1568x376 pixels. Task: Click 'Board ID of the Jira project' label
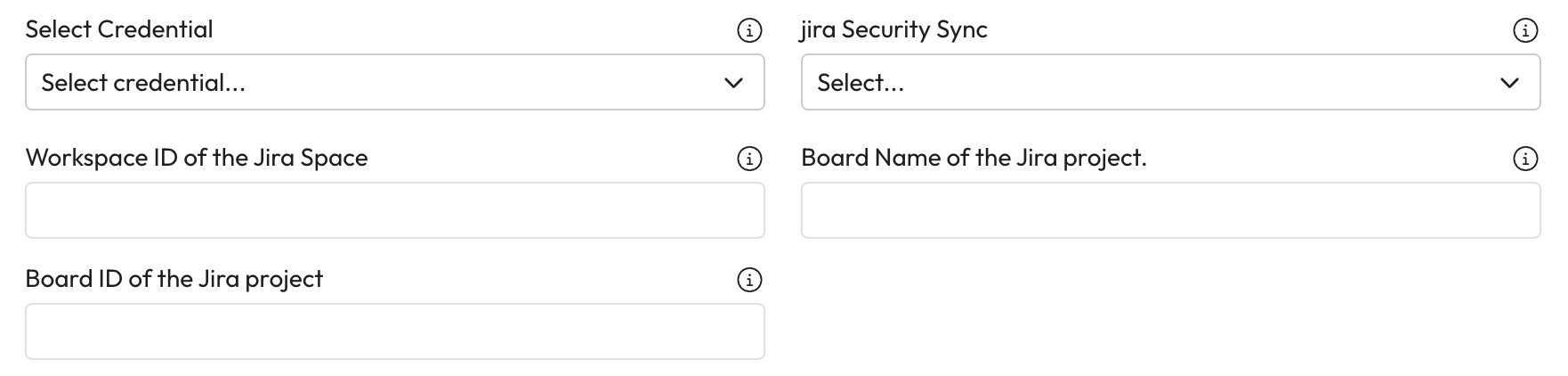tap(174, 279)
